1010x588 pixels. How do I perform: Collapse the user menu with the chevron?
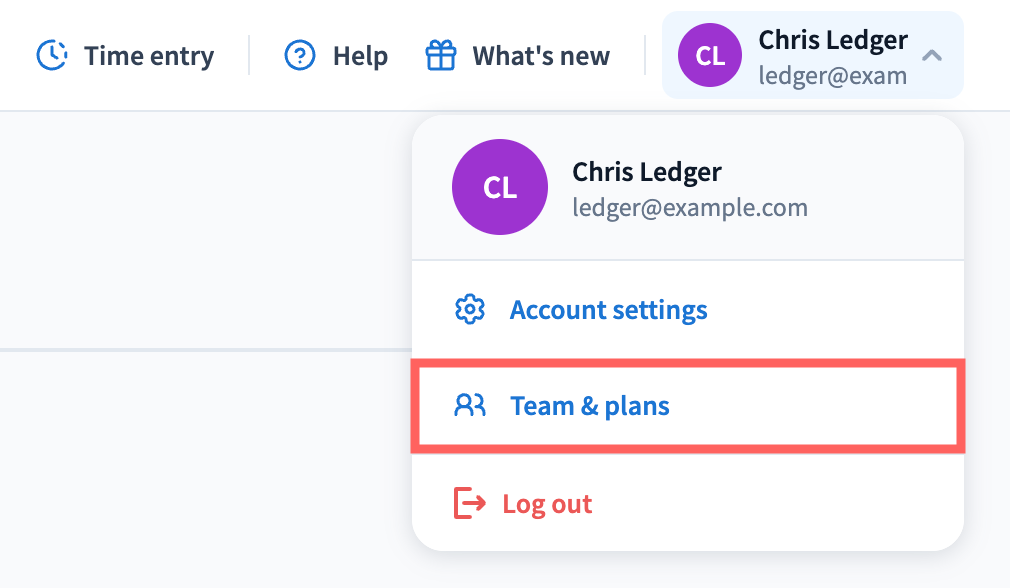[x=932, y=56]
